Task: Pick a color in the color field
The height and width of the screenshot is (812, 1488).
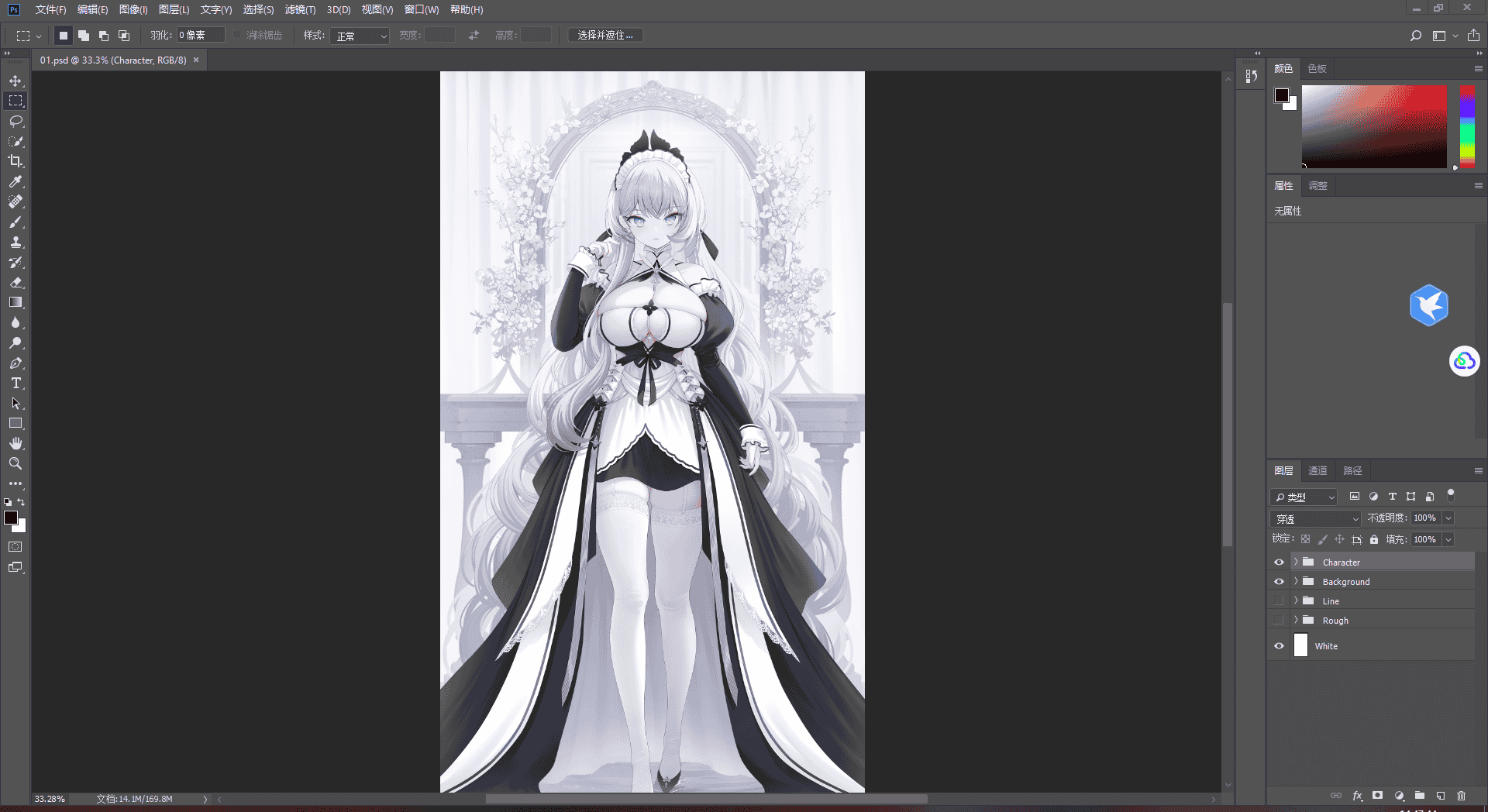Action: tap(1374, 126)
